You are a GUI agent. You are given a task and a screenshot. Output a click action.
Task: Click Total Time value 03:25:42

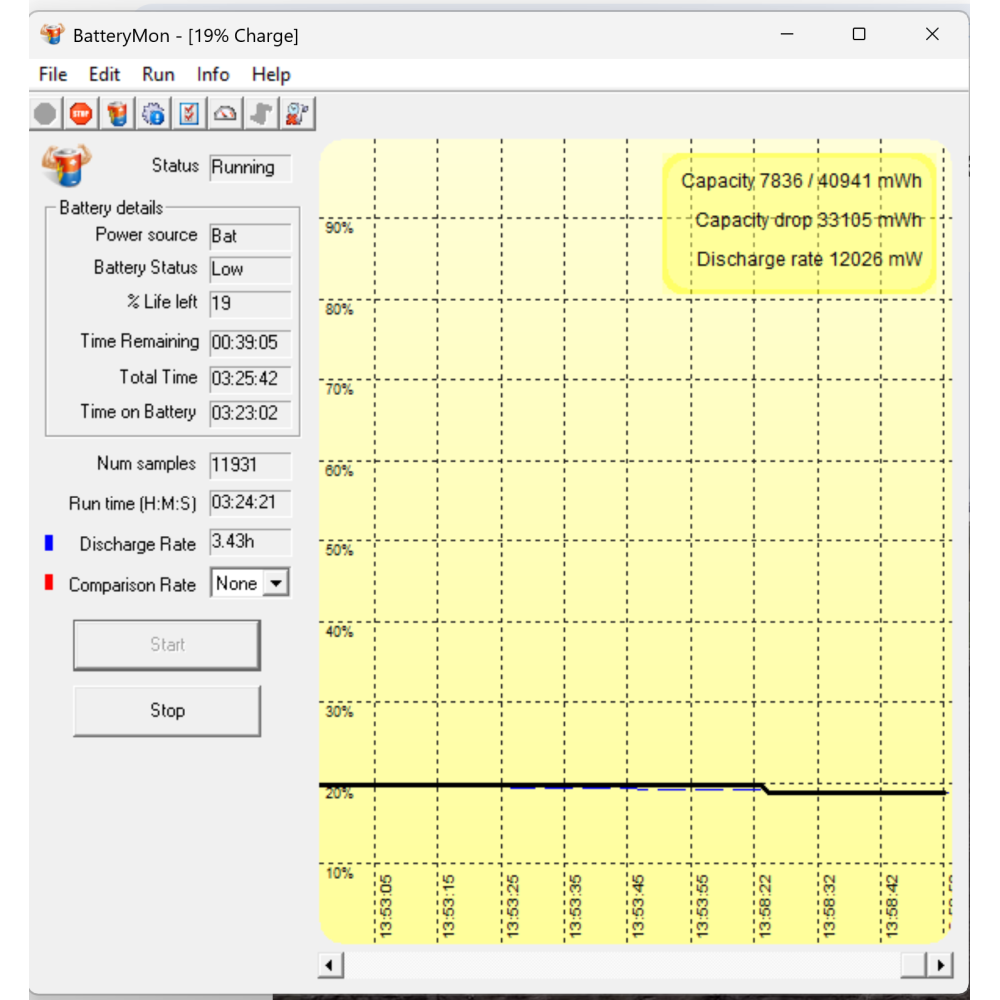tap(250, 379)
